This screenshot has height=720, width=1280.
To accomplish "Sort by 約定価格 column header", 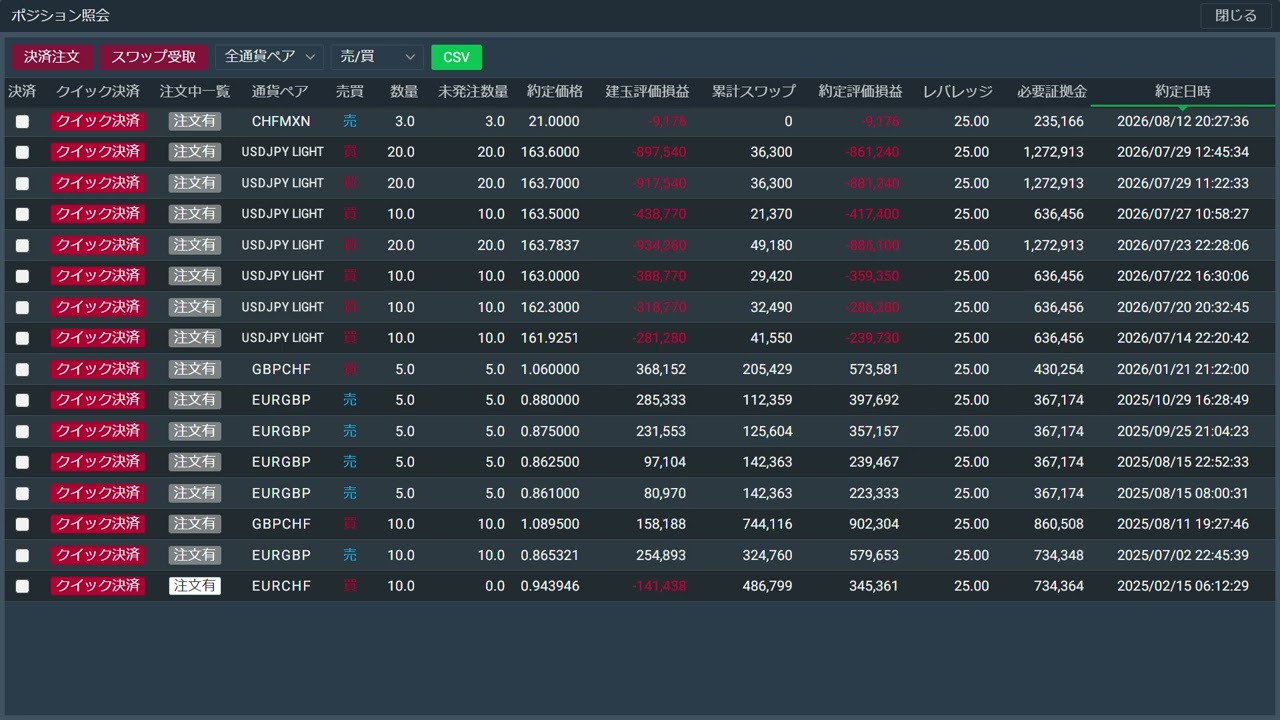I will [555, 91].
